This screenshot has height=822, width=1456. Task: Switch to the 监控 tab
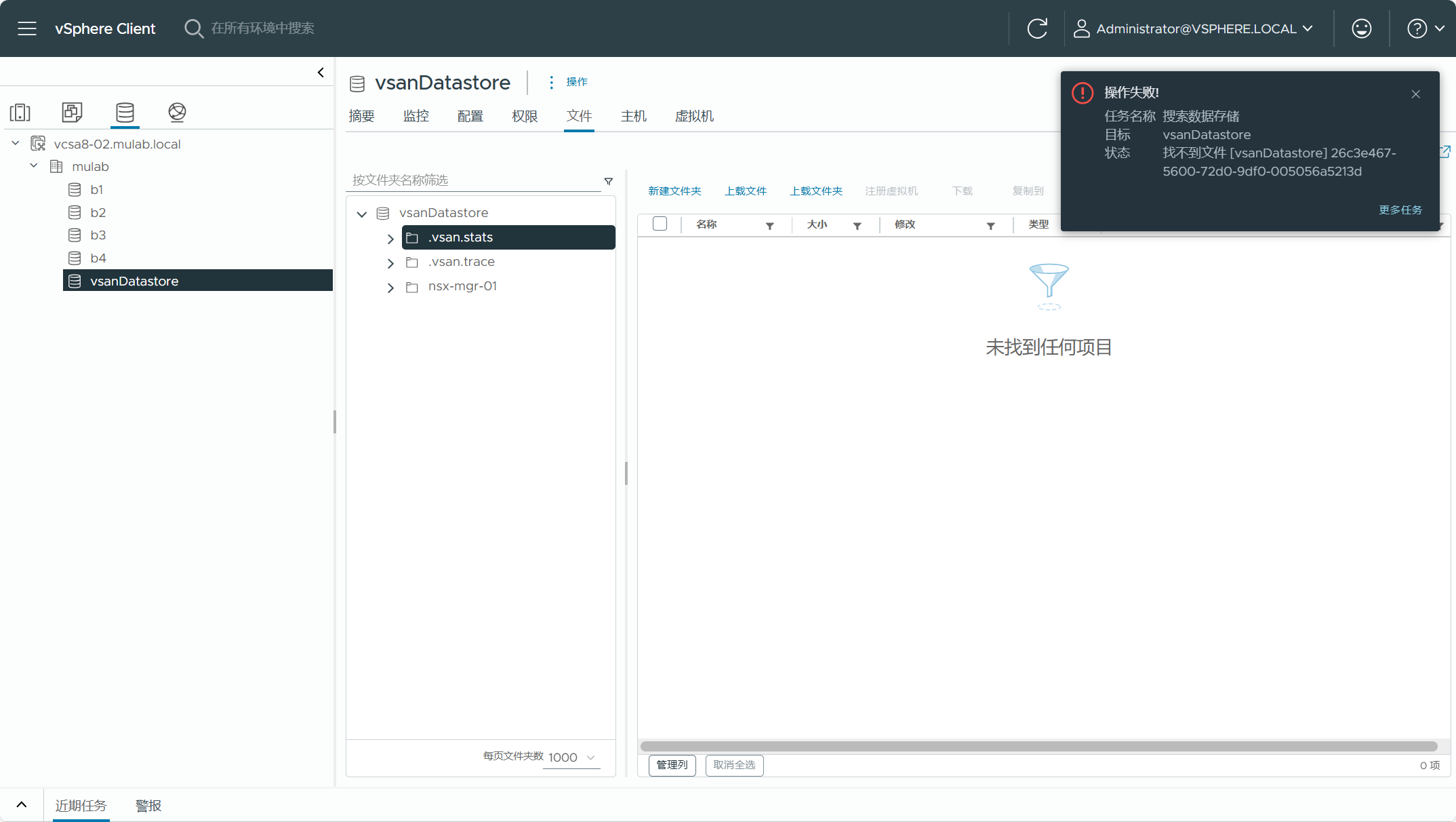tap(416, 116)
